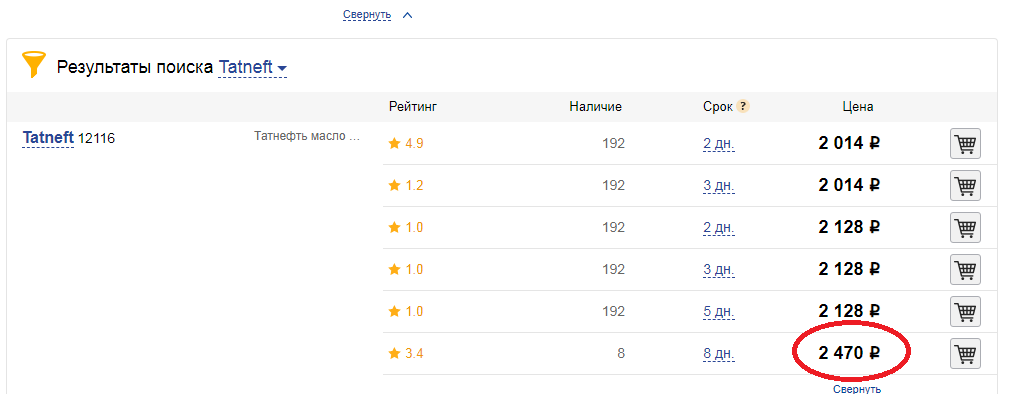This screenshot has height=394, width=1019.
Task: Add the 2 470 ₽ offer to cart
Action: point(965,353)
